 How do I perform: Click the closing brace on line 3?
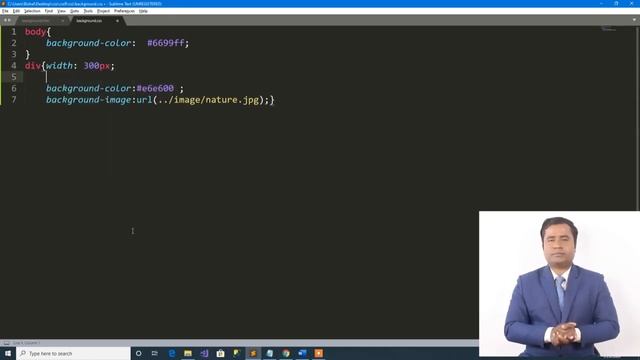click(x=27, y=54)
